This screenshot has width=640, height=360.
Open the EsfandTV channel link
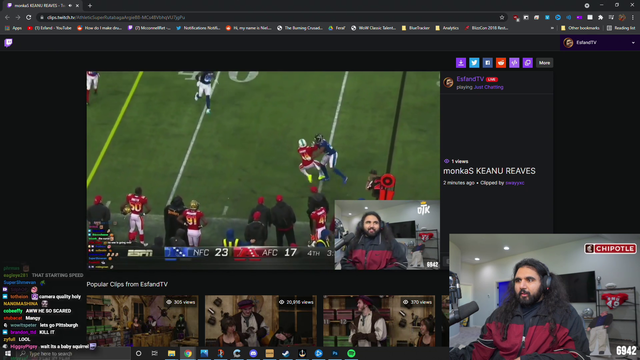[x=470, y=79]
